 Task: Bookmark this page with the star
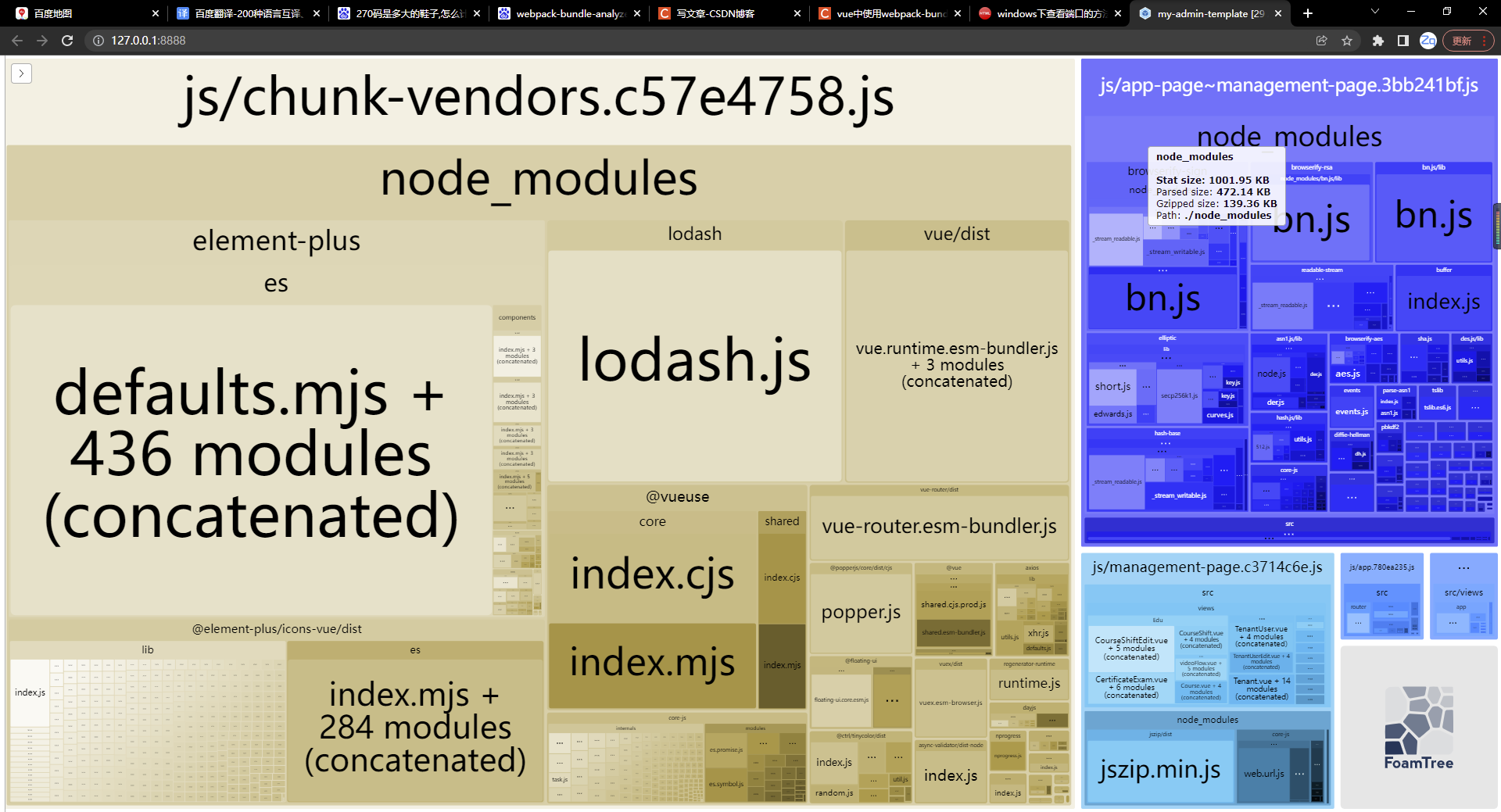point(1347,41)
